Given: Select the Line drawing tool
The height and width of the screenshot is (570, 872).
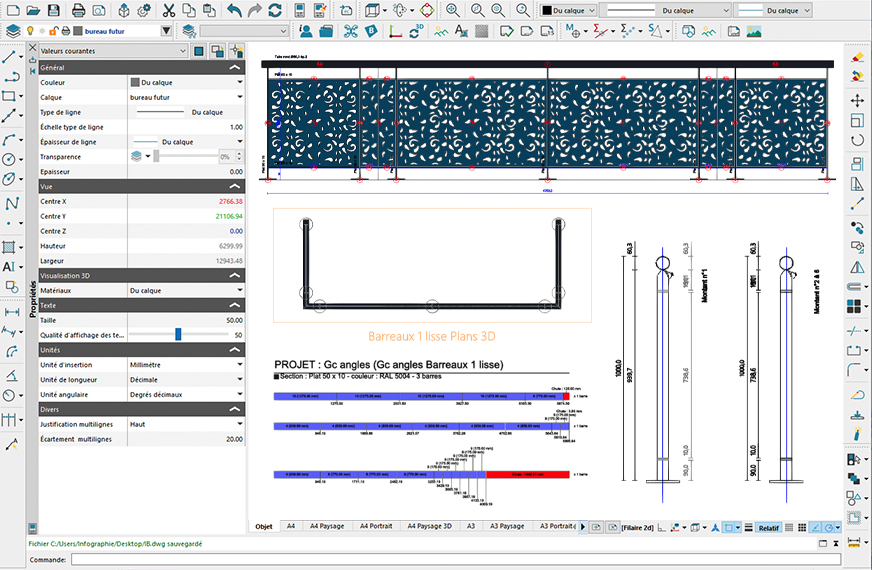Looking at the screenshot, I should click(x=10, y=57).
